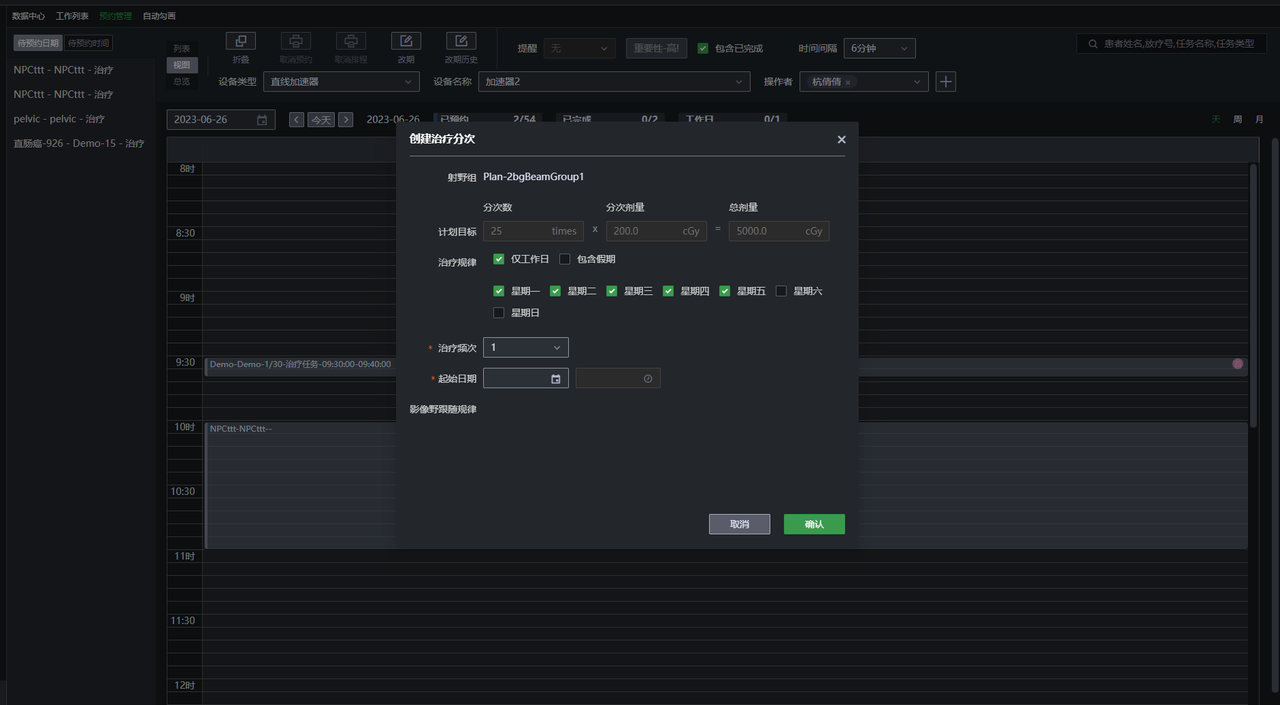Switch calendar to 天 day view

pyautogui.click(x=1216, y=120)
